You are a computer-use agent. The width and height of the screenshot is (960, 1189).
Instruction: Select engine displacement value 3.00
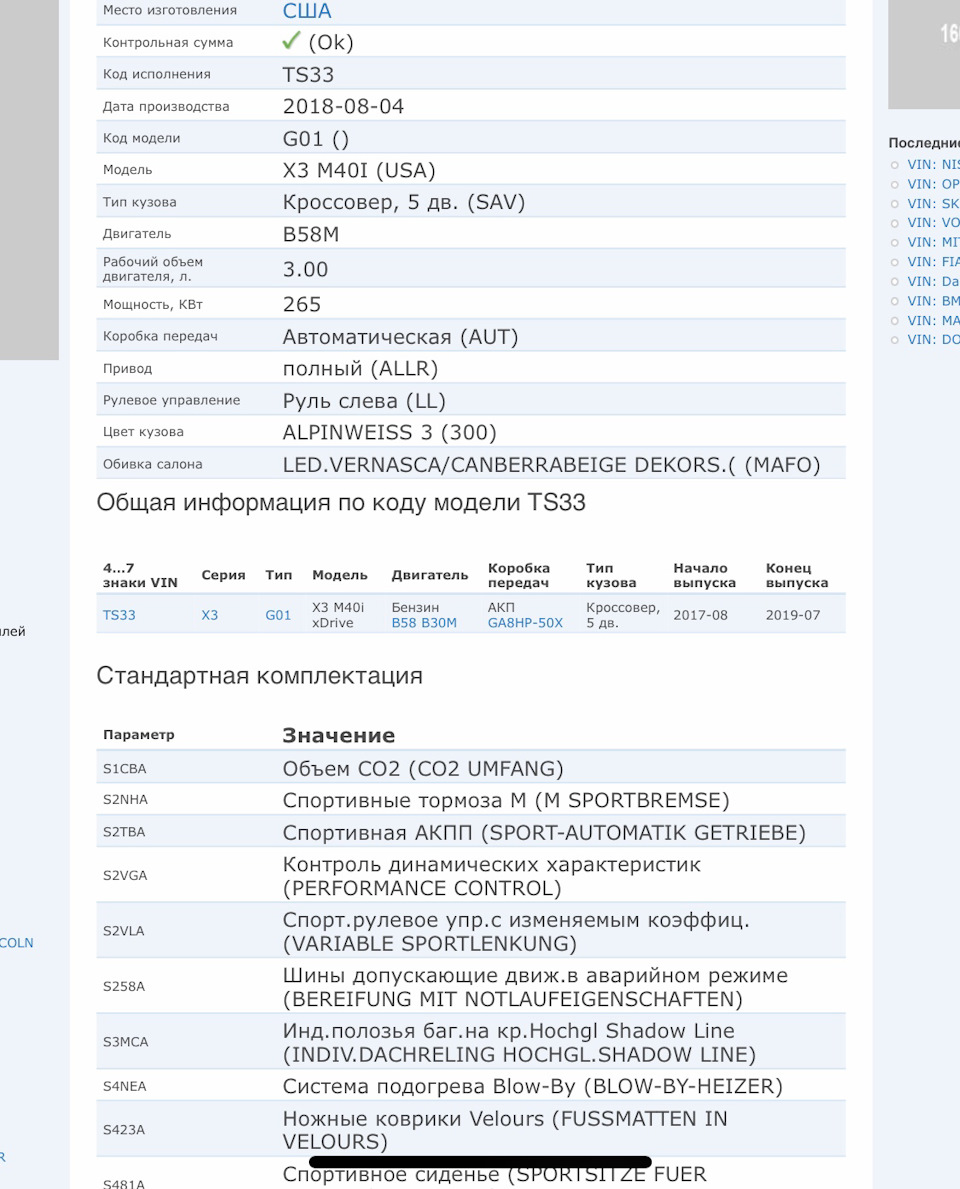pos(306,270)
